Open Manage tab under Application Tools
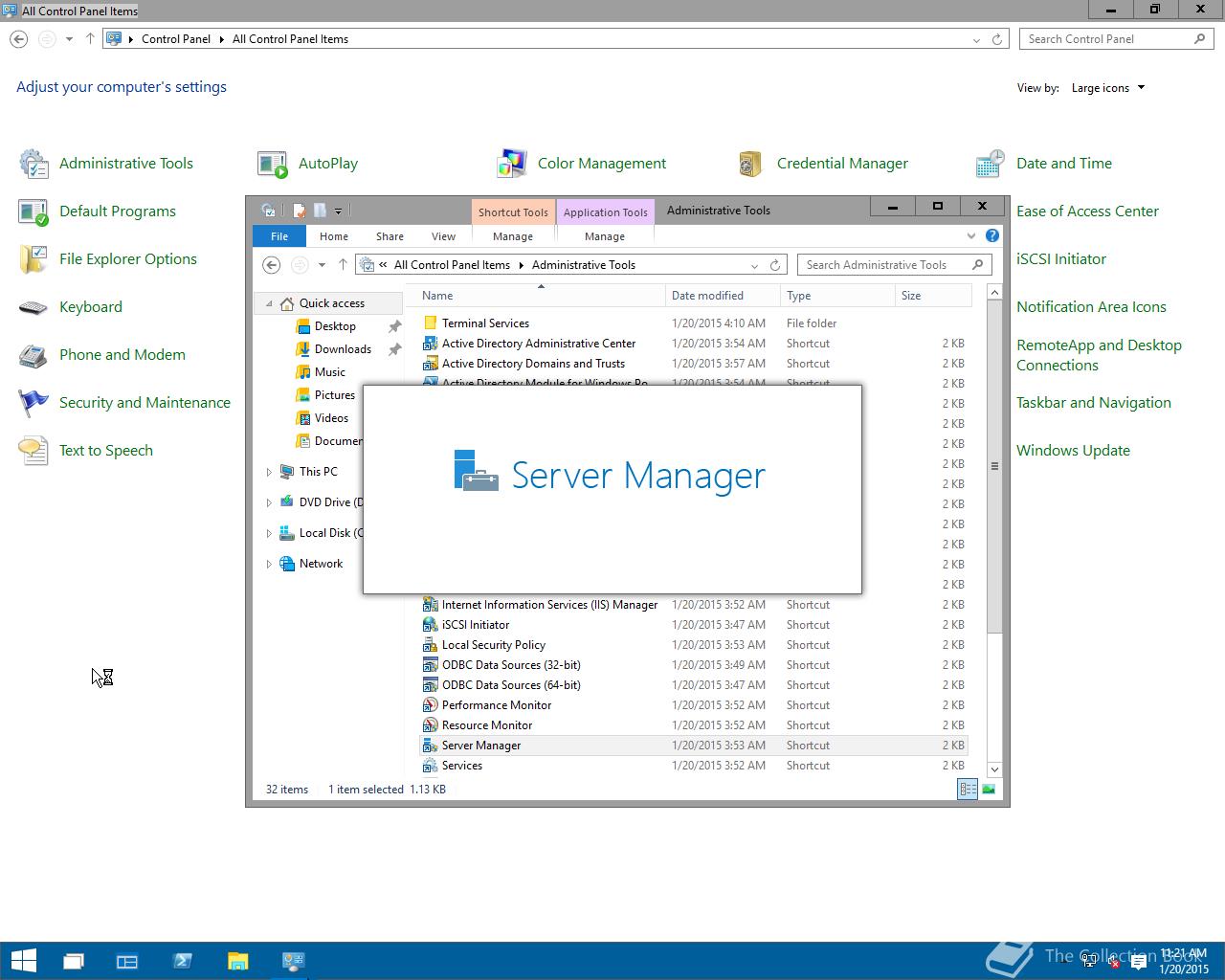 click(x=605, y=236)
